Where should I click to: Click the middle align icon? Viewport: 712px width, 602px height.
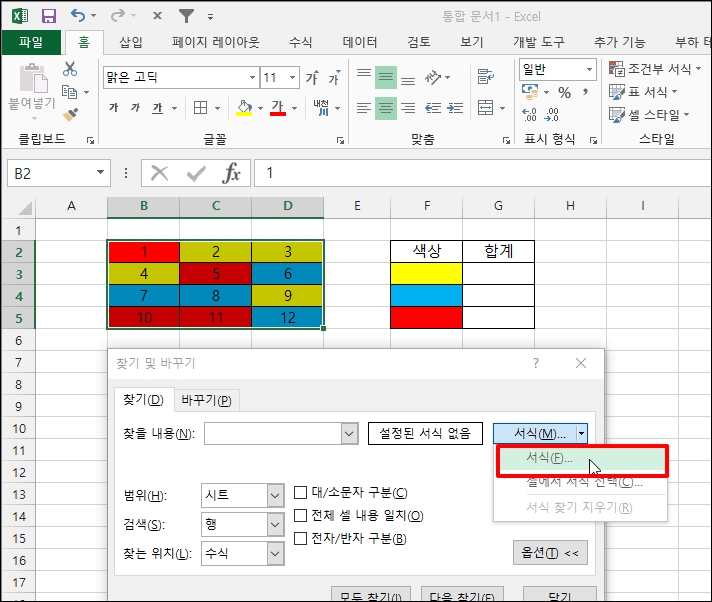[386, 78]
